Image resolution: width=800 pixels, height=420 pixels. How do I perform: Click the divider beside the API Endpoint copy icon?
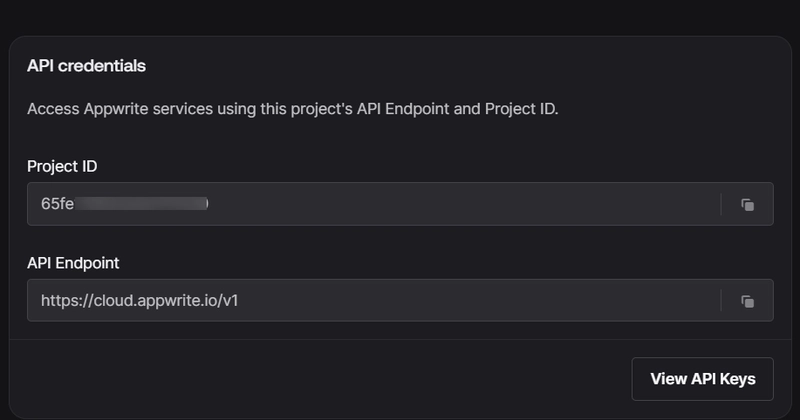(x=721, y=300)
